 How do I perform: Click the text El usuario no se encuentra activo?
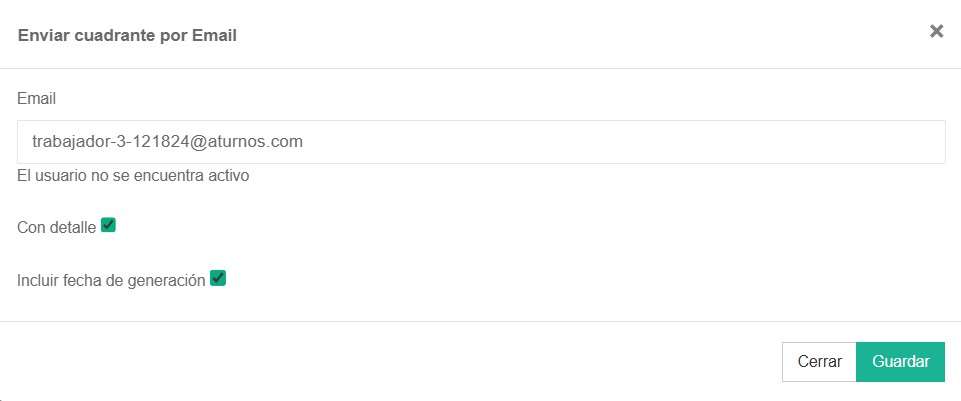133,176
